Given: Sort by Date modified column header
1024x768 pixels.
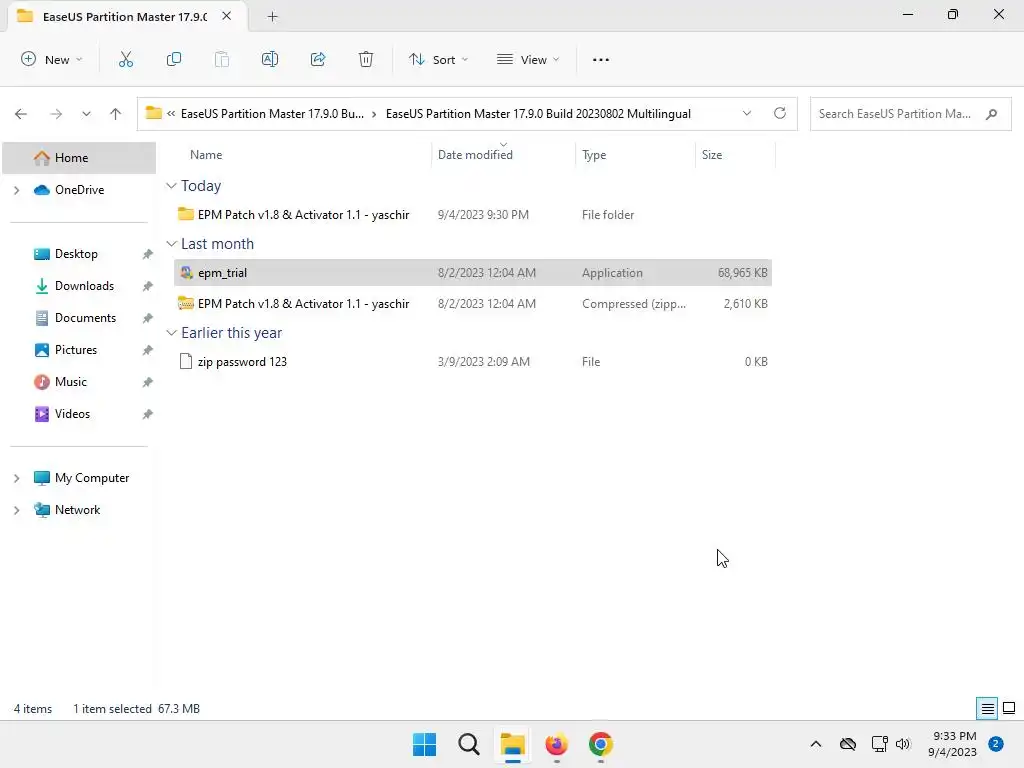Looking at the screenshot, I should [475, 155].
